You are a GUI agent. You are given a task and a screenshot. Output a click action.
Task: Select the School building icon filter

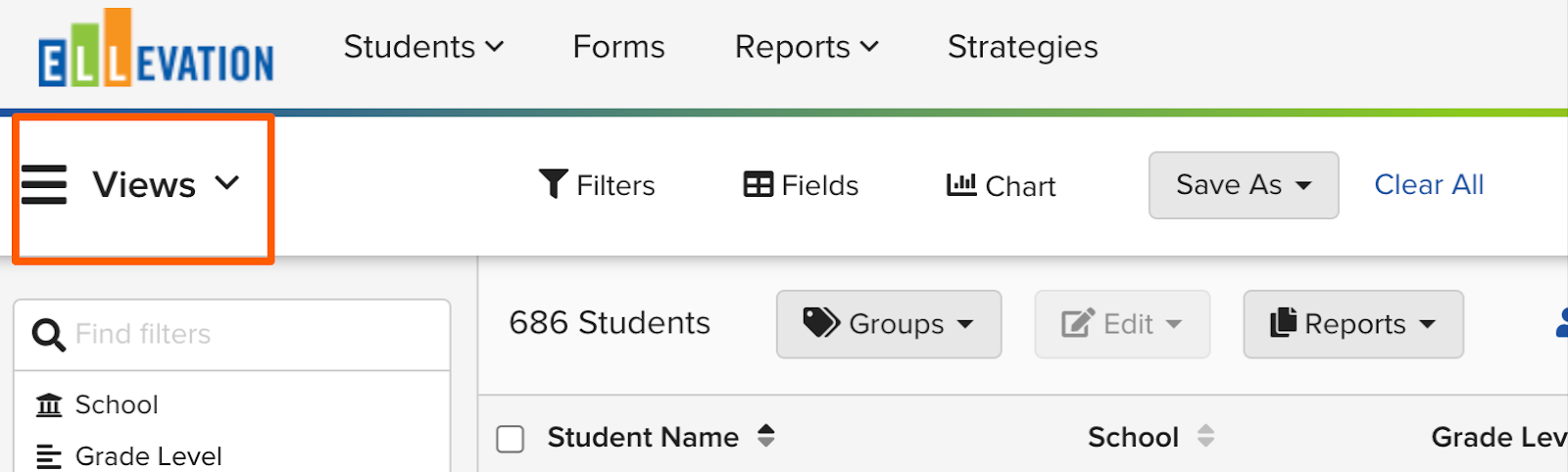pos(49,404)
